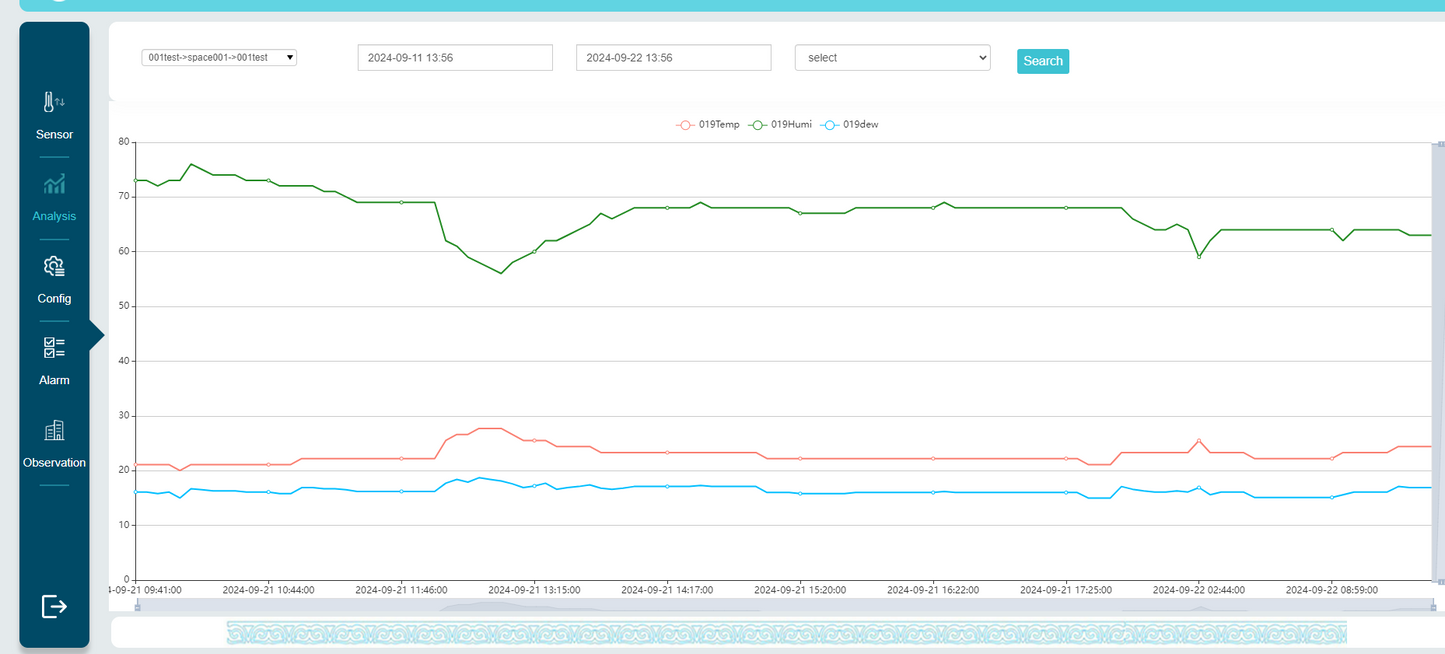Viewport: 1445px width, 654px height.
Task: Click the start date field 2024-09-11 13:56
Action: tap(455, 58)
